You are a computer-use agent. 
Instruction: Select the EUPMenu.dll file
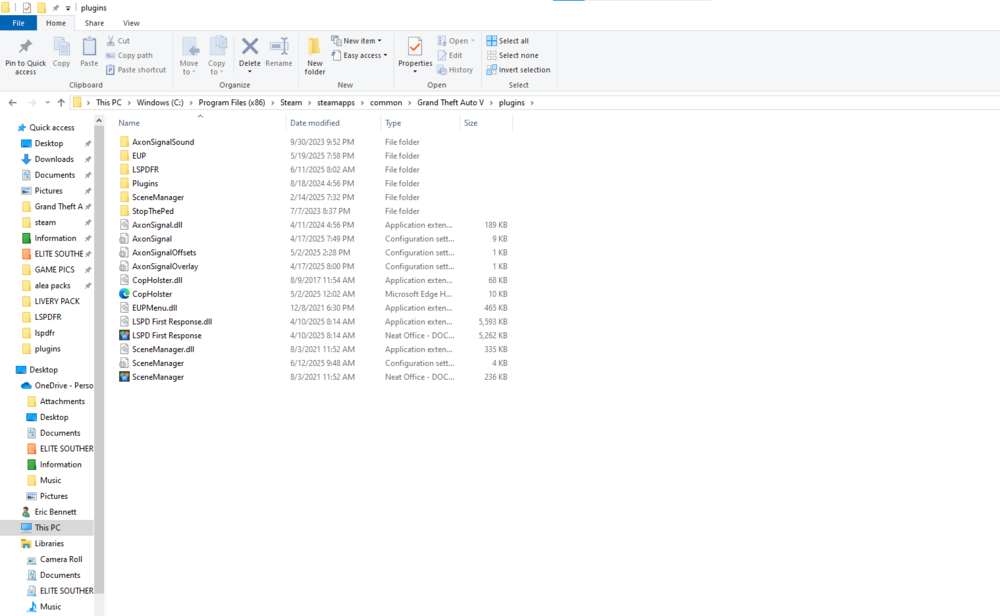tap(154, 308)
